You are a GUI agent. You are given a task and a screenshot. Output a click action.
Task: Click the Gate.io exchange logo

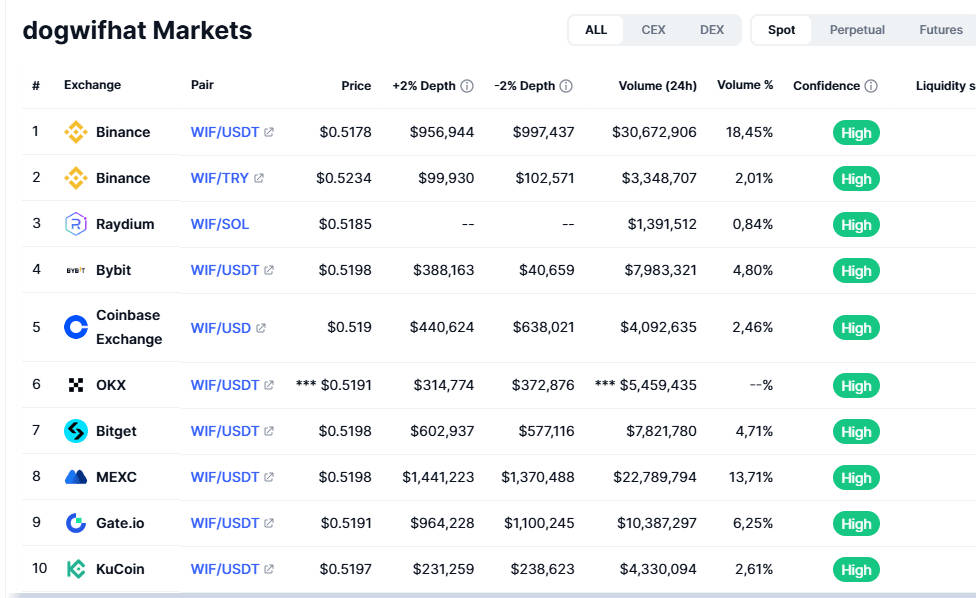pyautogui.click(x=76, y=523)
